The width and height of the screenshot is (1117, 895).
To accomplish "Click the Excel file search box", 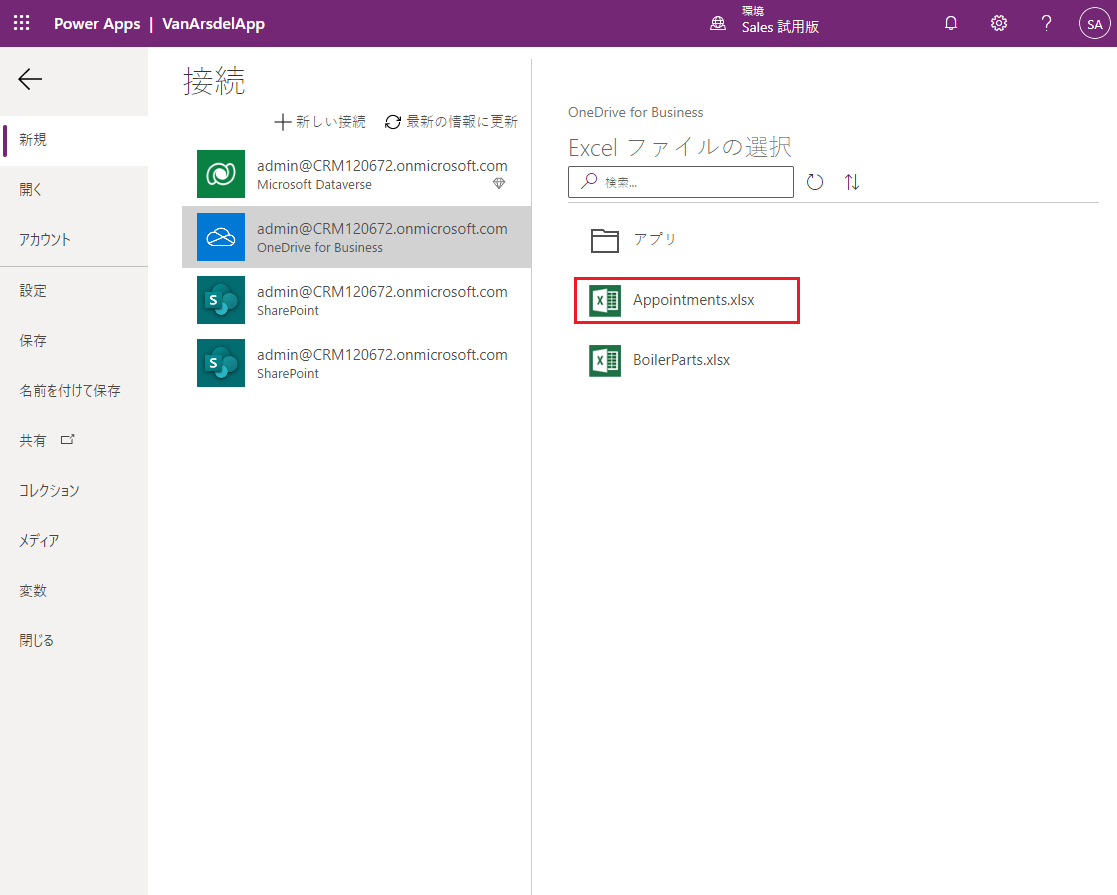I will pyautogui.click(x=680, y=182).
